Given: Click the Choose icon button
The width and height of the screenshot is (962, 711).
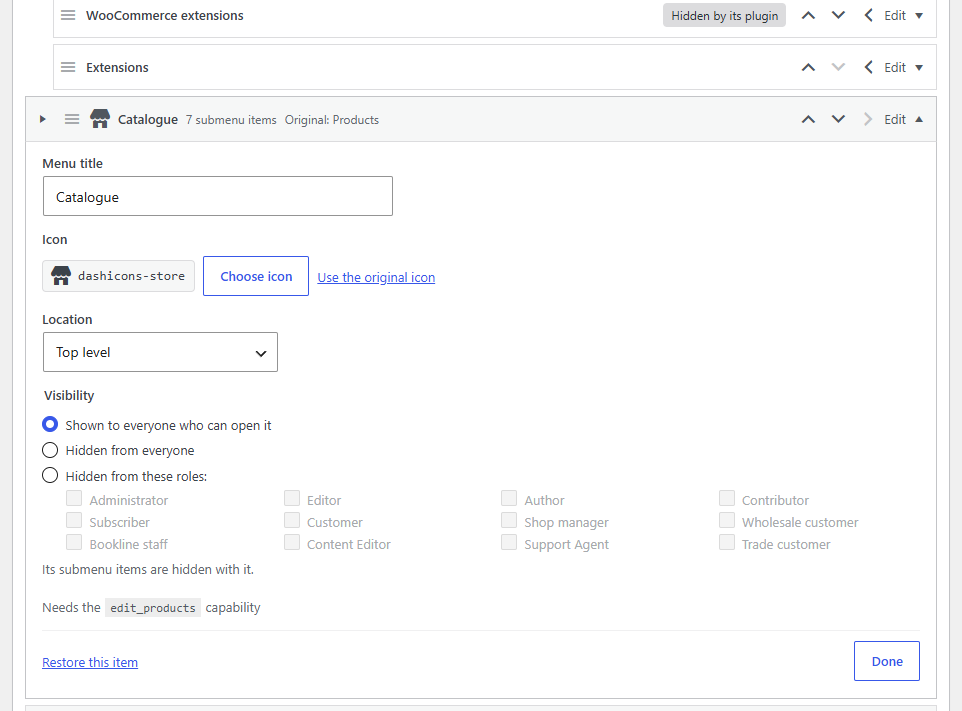Looking at the screenshot, I should coord(256,276).
